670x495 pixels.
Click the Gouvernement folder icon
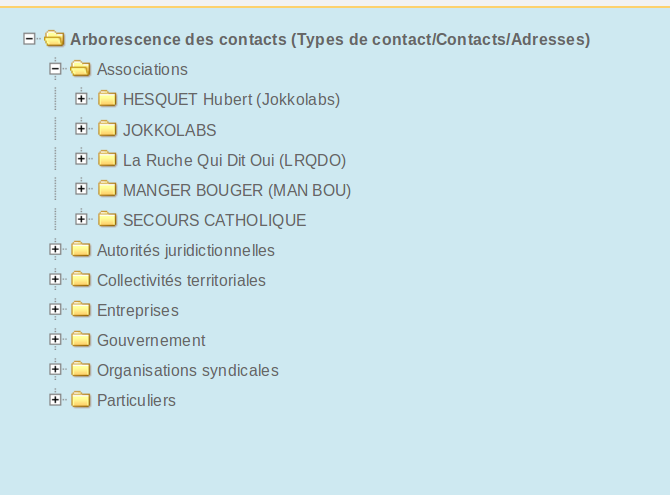tap(81, 339)
